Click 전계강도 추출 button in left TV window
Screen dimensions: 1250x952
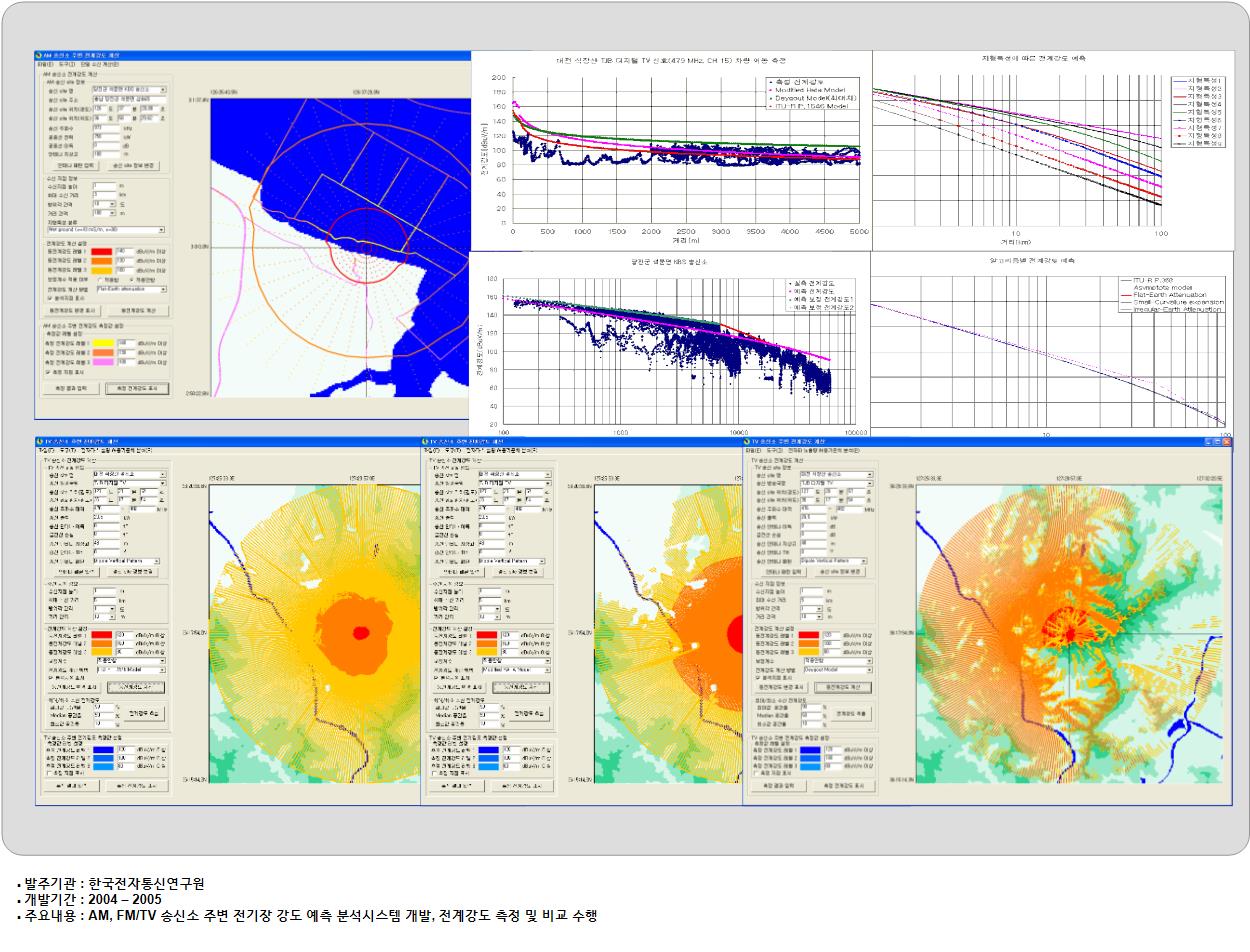point(144,713)
